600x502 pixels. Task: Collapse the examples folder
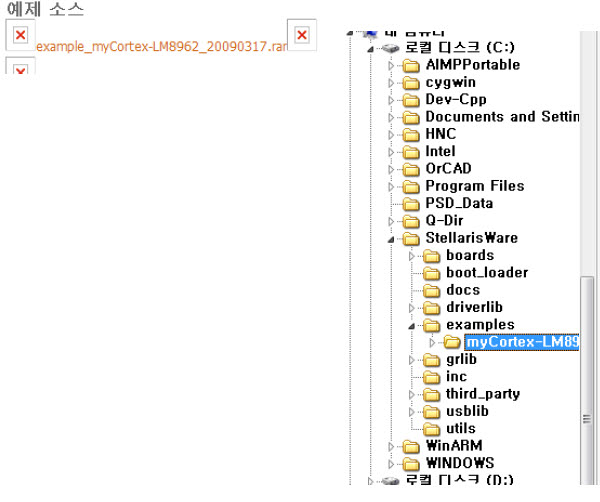pos(411,326)
